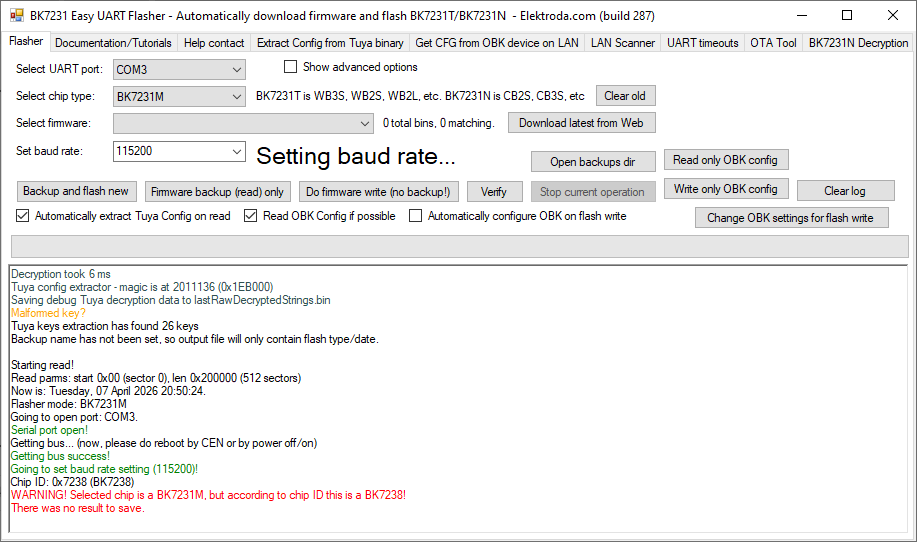
Task: Click the red WARNING Selected chip log line
Action: coord(208,495)
